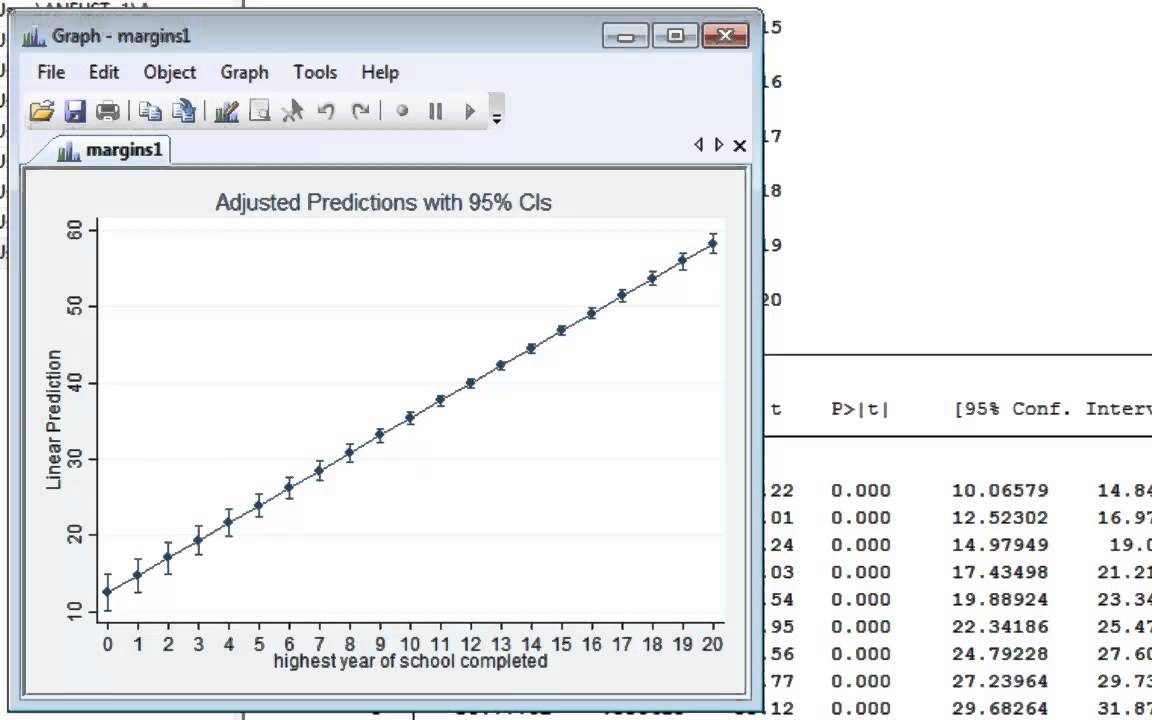Minimize the Graph - margins1 window
1152x720 pixels.
click(x=625, y=35)
